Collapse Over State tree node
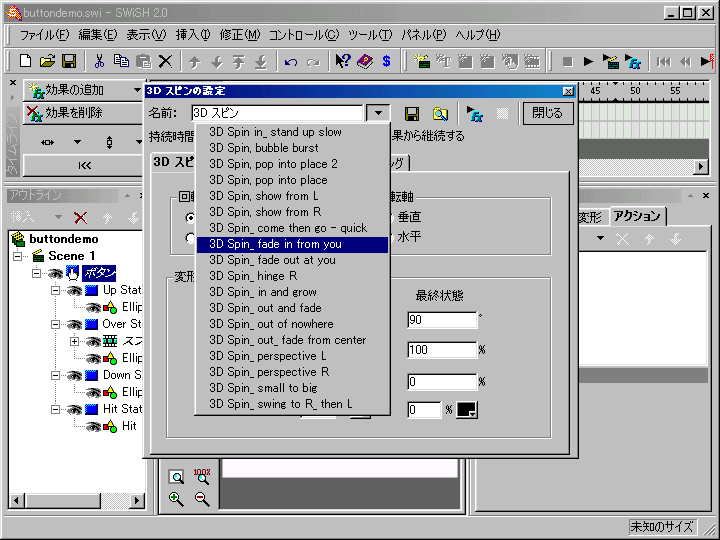Viewport: 720px width, 540px height. pos(55,324)
